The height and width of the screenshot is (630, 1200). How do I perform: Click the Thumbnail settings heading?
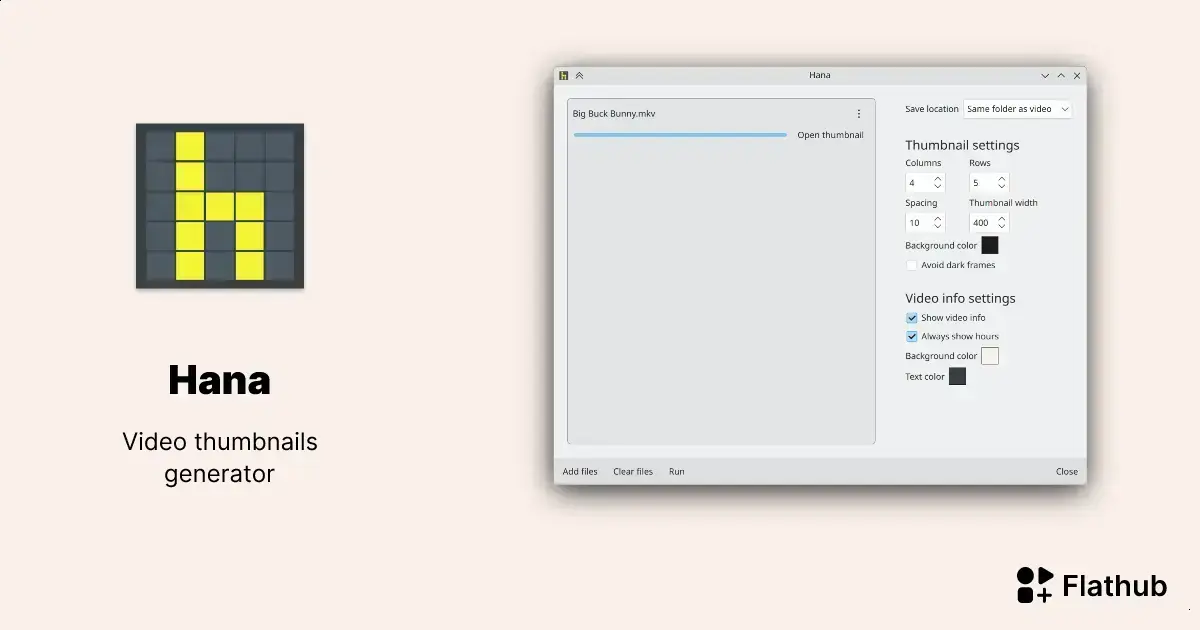962,145
